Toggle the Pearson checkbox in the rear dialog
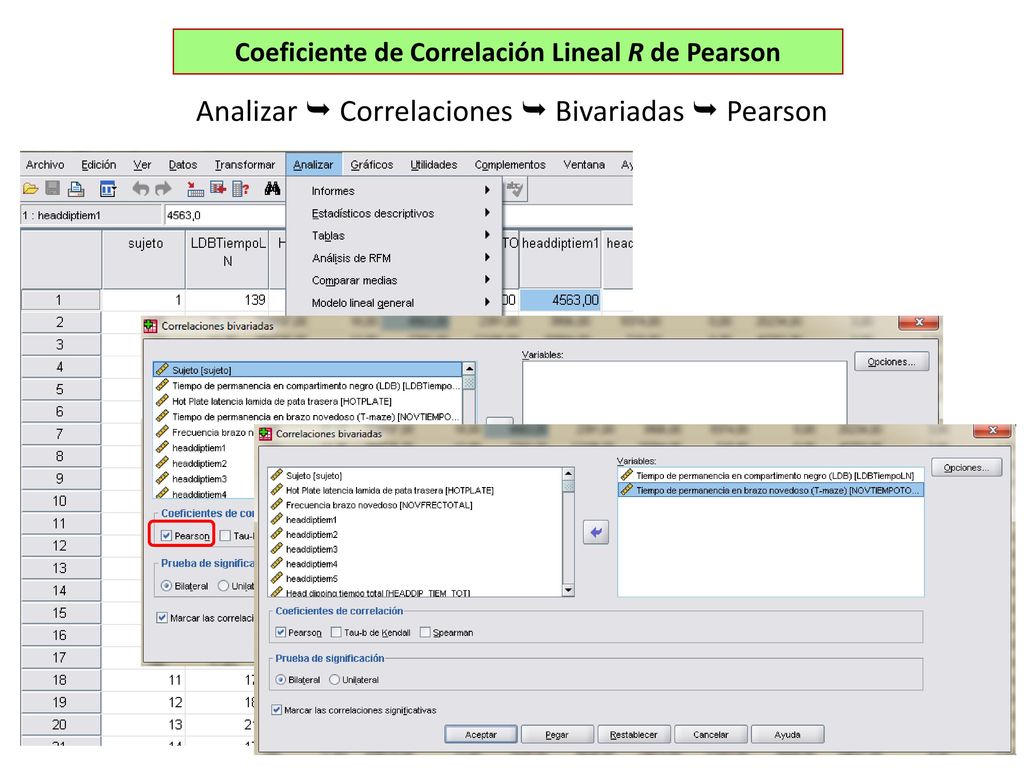Screen dimensions: 1024x768 [167, 536]
